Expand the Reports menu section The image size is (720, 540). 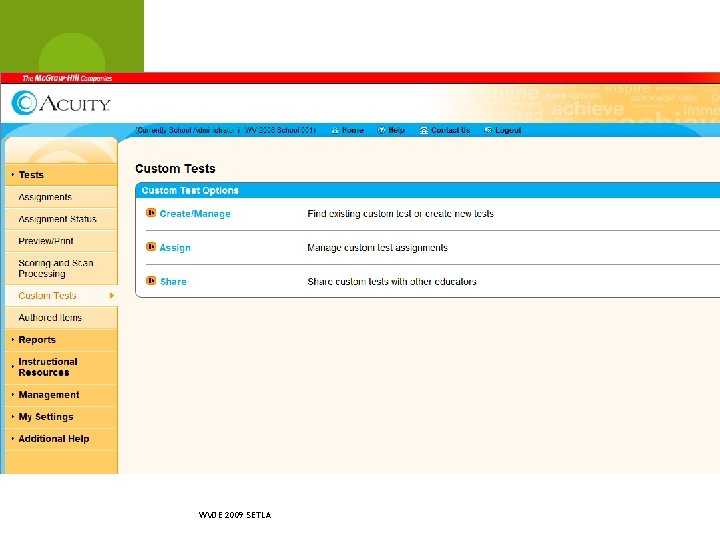tap(62, 340)
